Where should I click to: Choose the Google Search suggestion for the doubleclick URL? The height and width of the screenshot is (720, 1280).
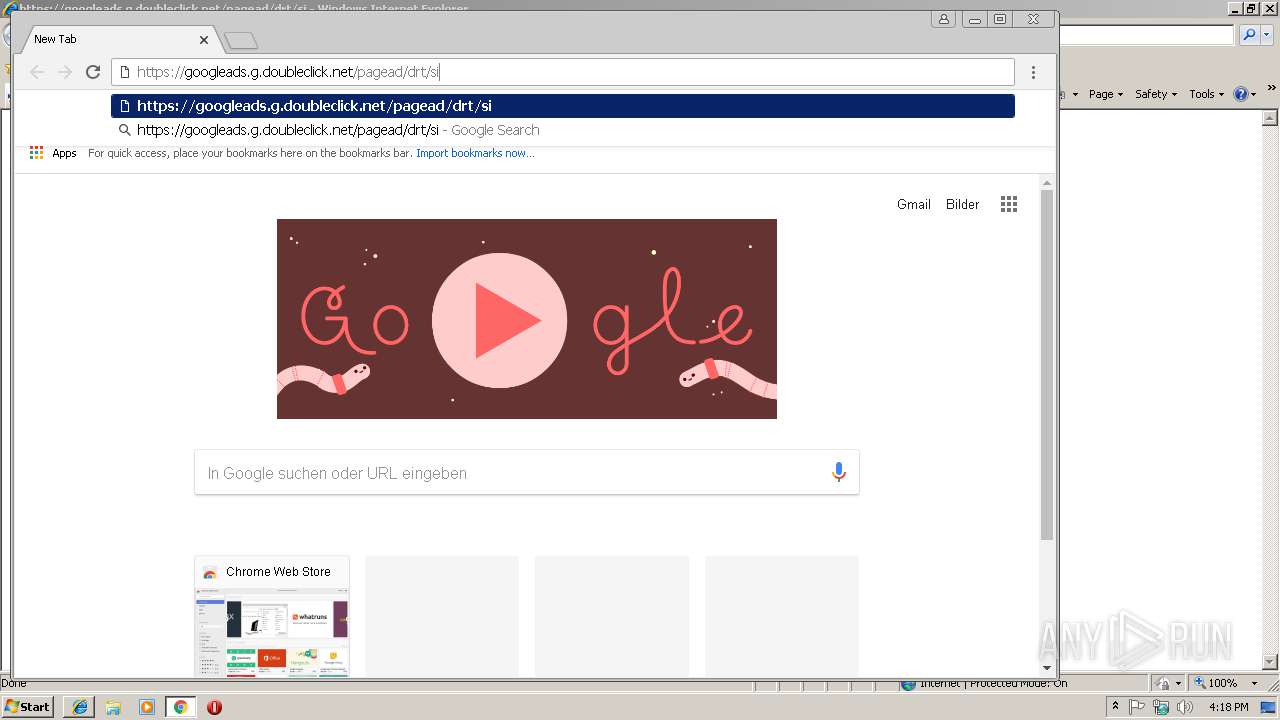click(563, 130)
